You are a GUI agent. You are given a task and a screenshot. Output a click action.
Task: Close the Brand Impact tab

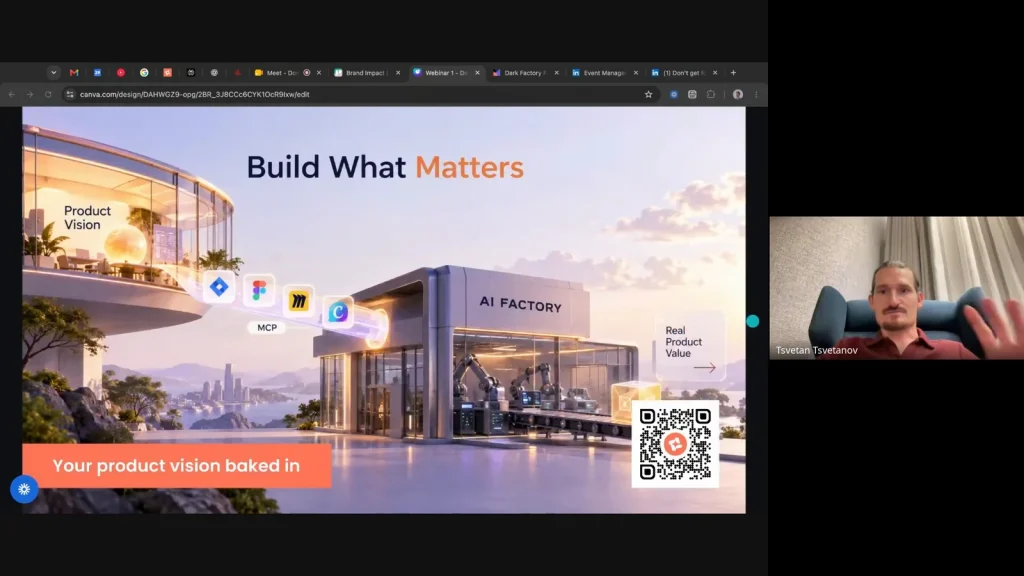click(398, 72)
